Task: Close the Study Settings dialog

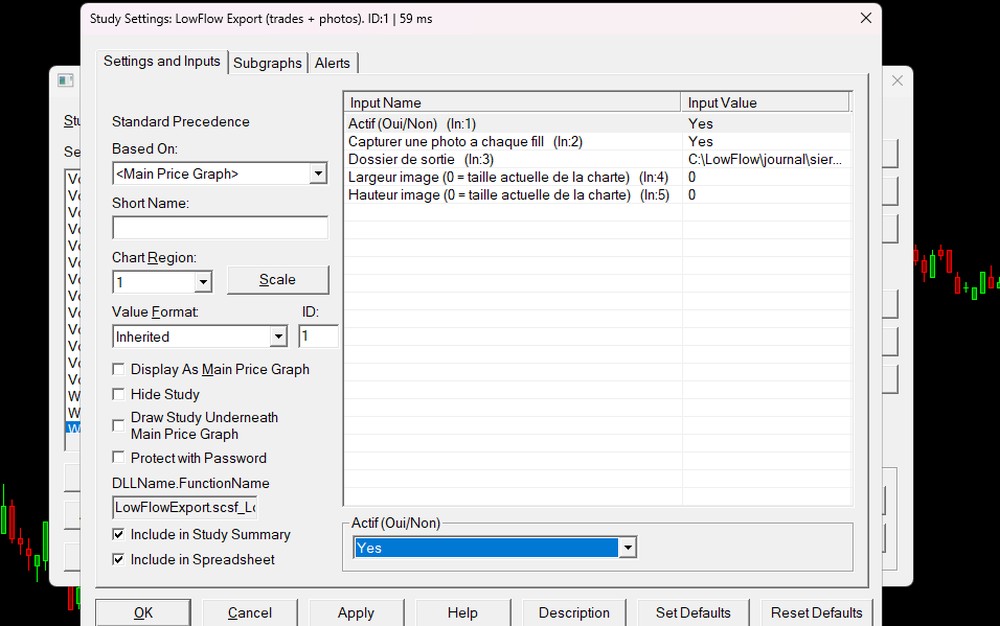Action: [x=865, y=18]
